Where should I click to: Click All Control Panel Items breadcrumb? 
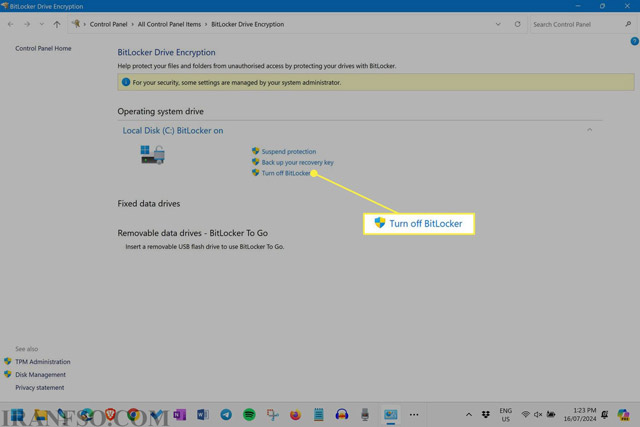pyautogui.click(x=169, y=24)
